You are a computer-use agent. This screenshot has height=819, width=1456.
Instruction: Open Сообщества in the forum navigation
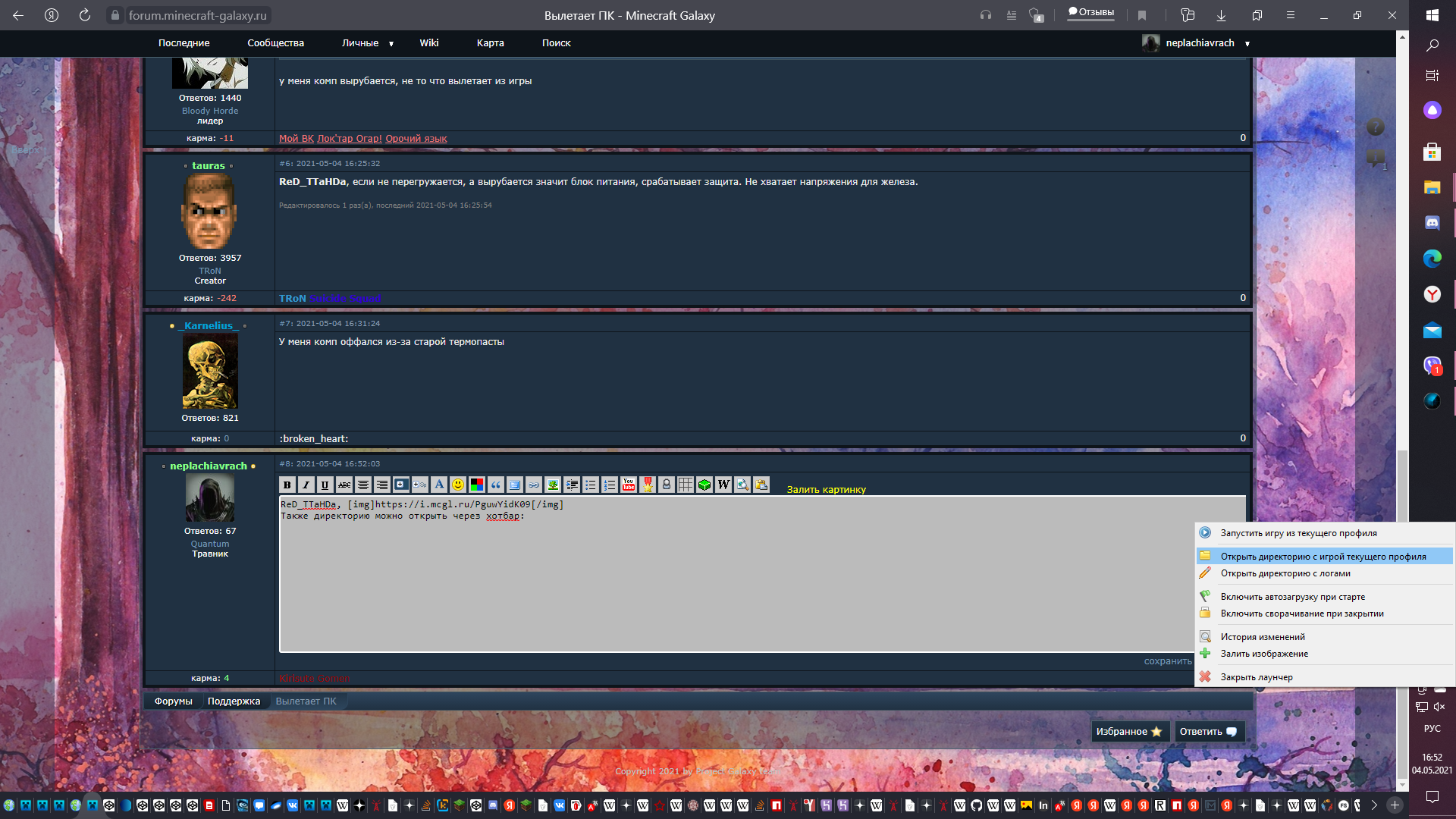click(x=276, y=43)
